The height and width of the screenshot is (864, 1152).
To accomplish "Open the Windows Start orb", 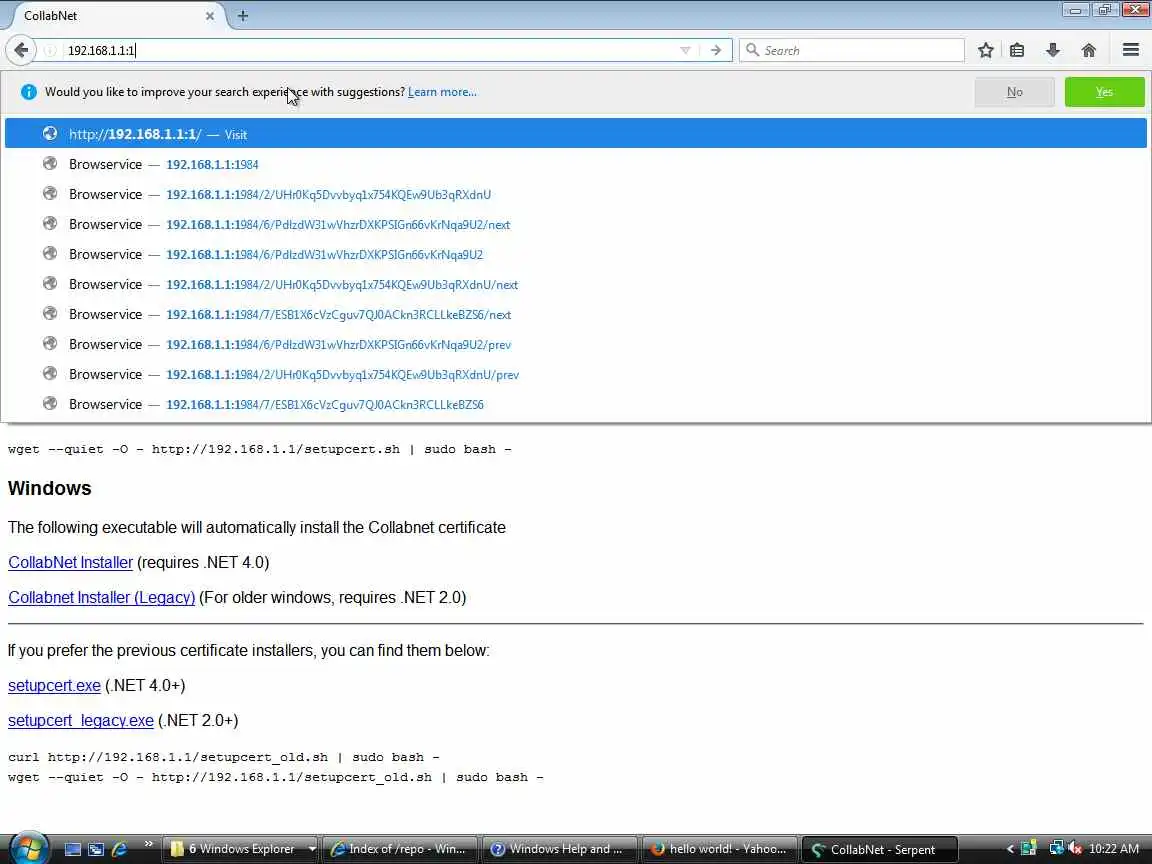I will (28, 849).
